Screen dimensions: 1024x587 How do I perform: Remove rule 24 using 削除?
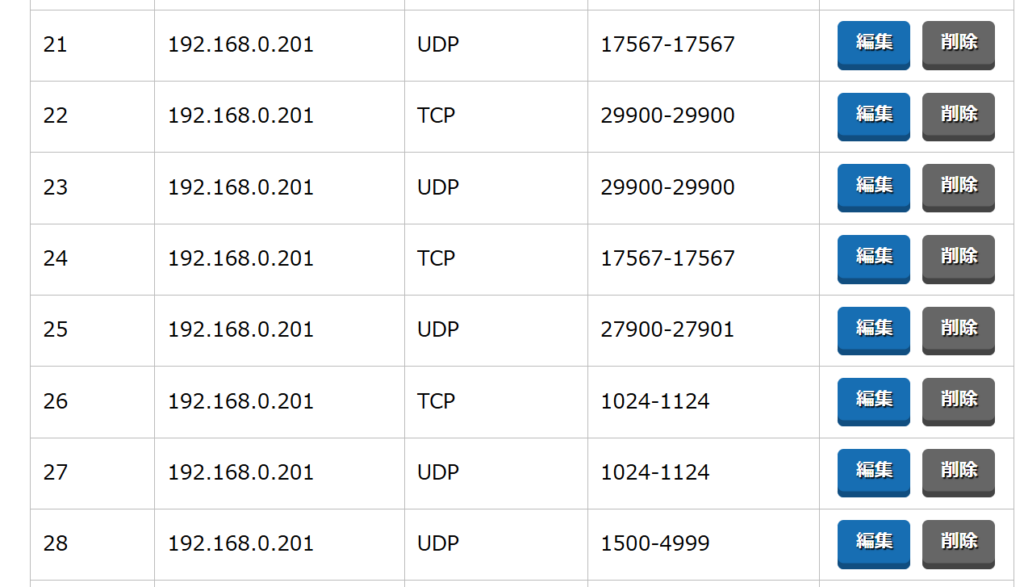[x=958, y=258]
